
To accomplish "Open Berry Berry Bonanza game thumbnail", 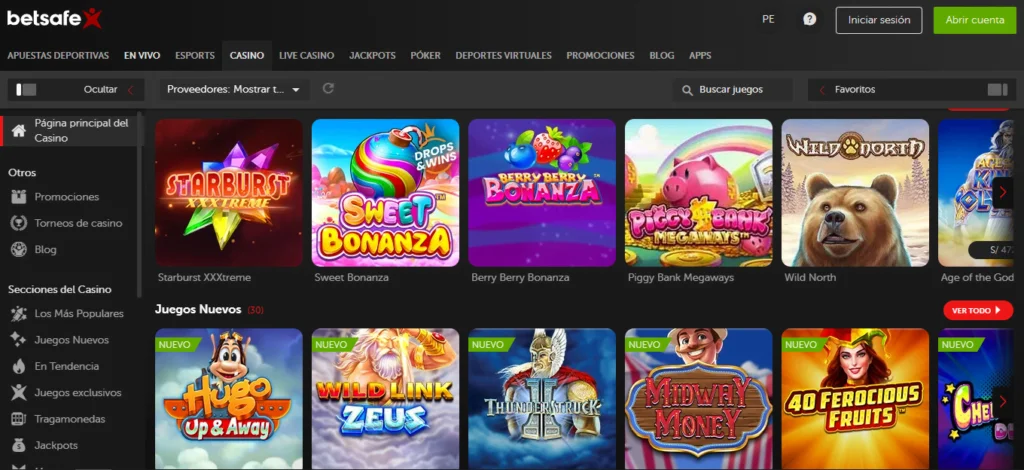I will (542, 193).
